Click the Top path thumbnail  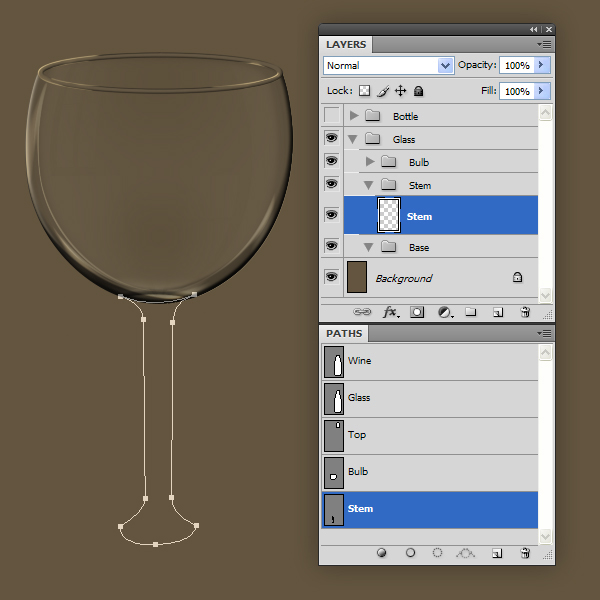(334, 436)
